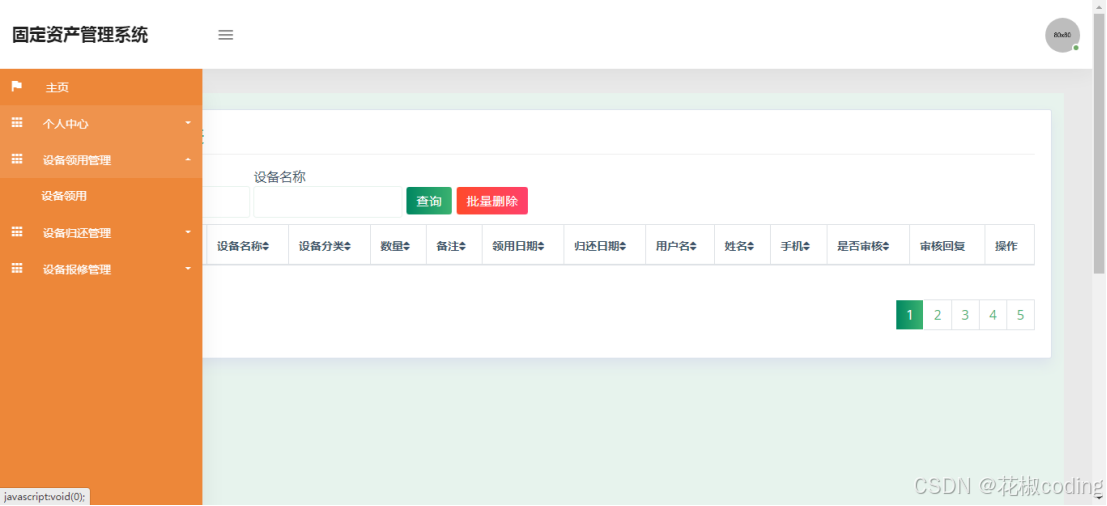Click the flag icon beside 主页
Image resolution: width=1107 pixels, height=506 pixels.
coord(17,87)
